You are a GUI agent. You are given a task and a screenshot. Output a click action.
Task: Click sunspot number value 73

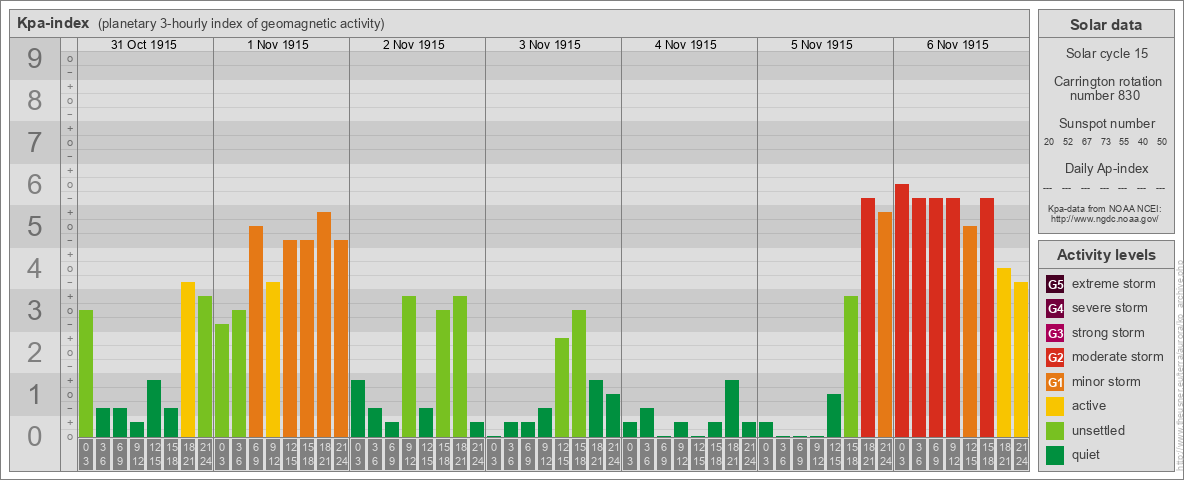[1105, 142]
